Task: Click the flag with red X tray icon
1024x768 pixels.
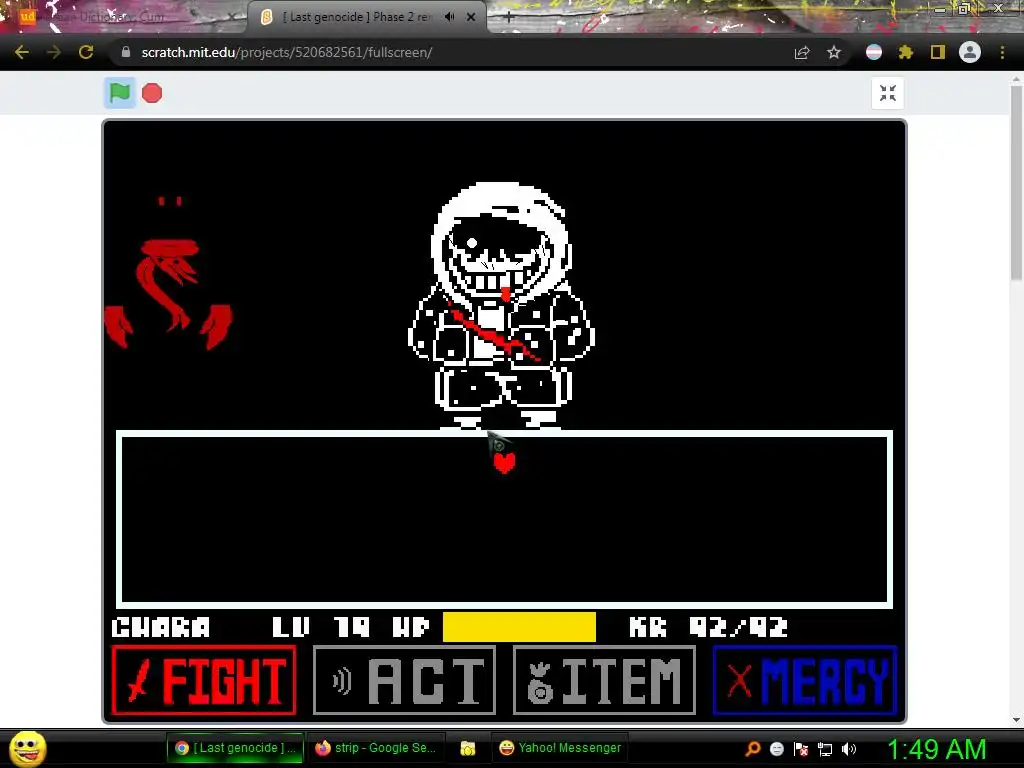Action: click(x=801, y=749)
